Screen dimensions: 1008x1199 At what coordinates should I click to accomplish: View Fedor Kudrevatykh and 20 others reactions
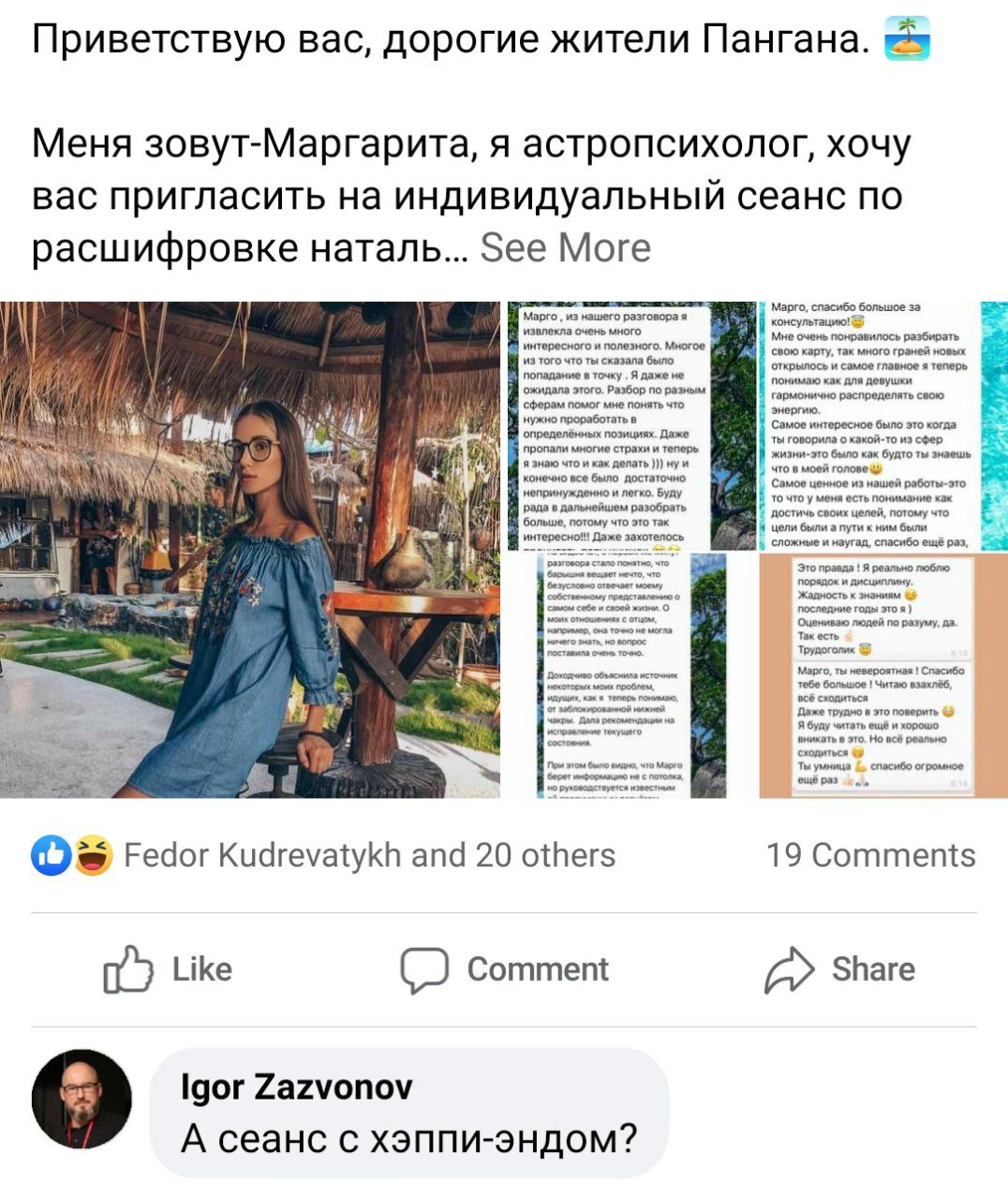pyautogui.click(x=370, y=855)
